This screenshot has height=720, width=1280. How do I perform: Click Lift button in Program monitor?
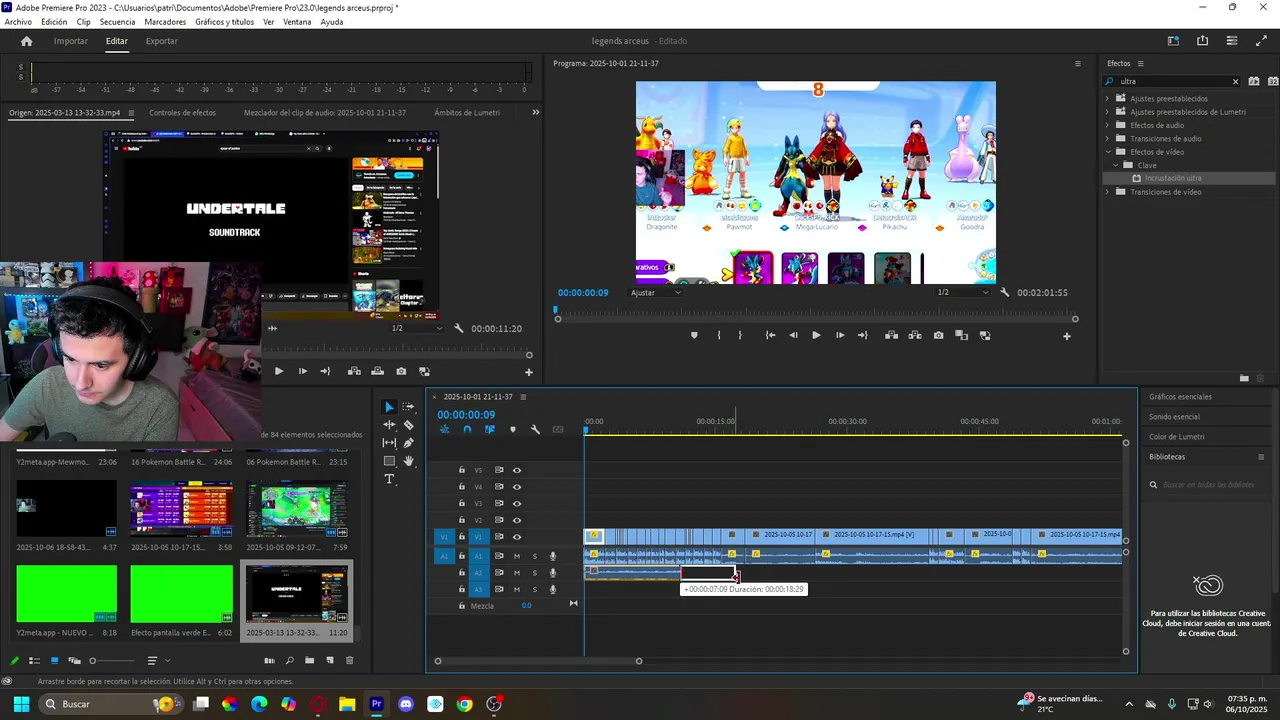891,335
